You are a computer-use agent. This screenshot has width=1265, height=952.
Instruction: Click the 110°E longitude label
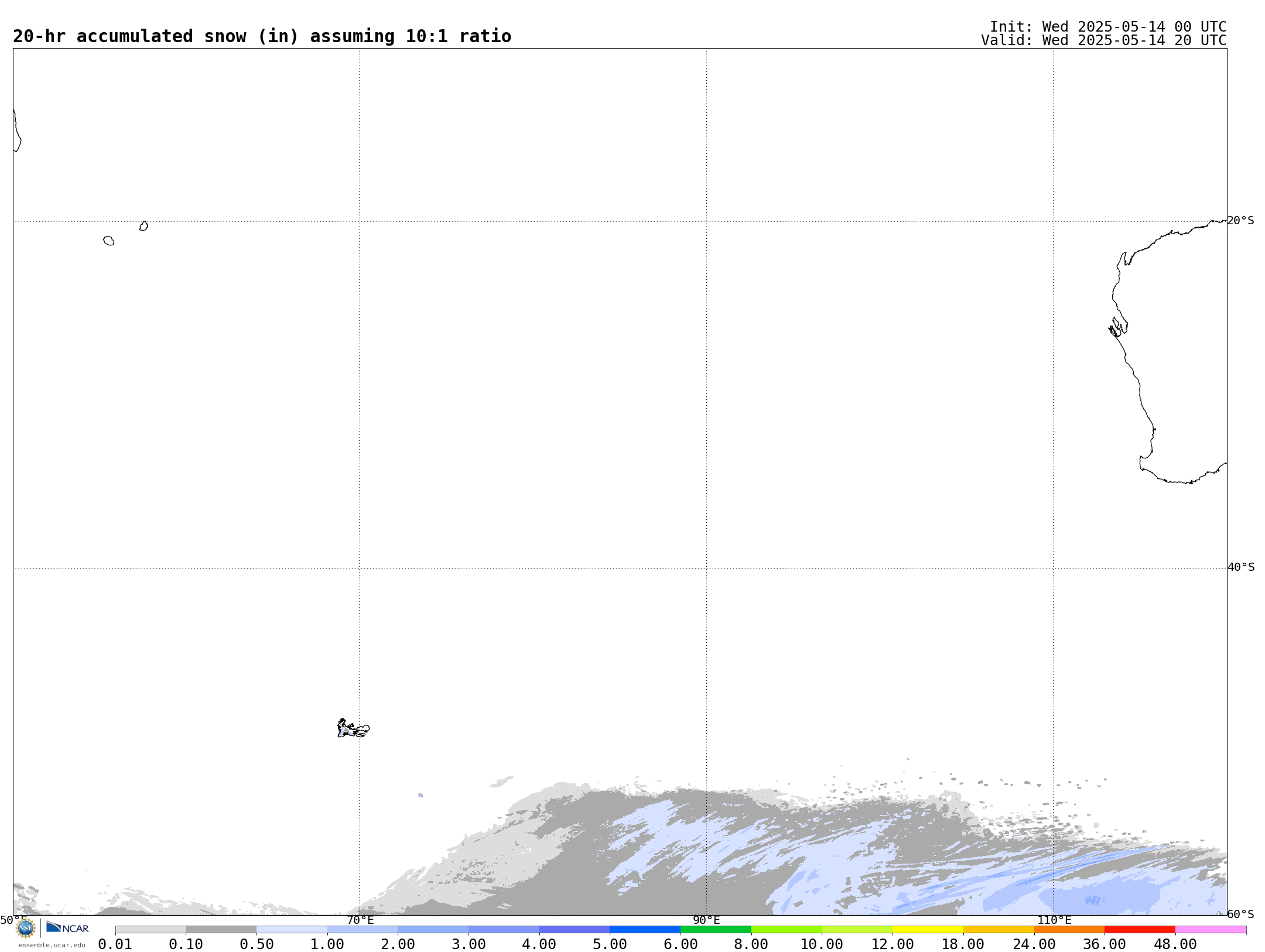point(1054,920)
